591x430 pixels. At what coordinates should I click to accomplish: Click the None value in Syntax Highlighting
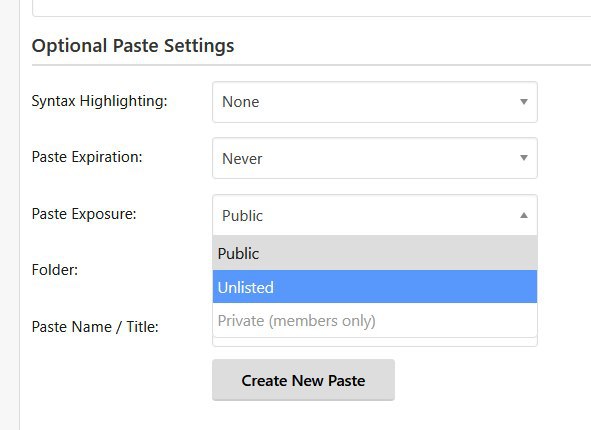tap(240, 102)
